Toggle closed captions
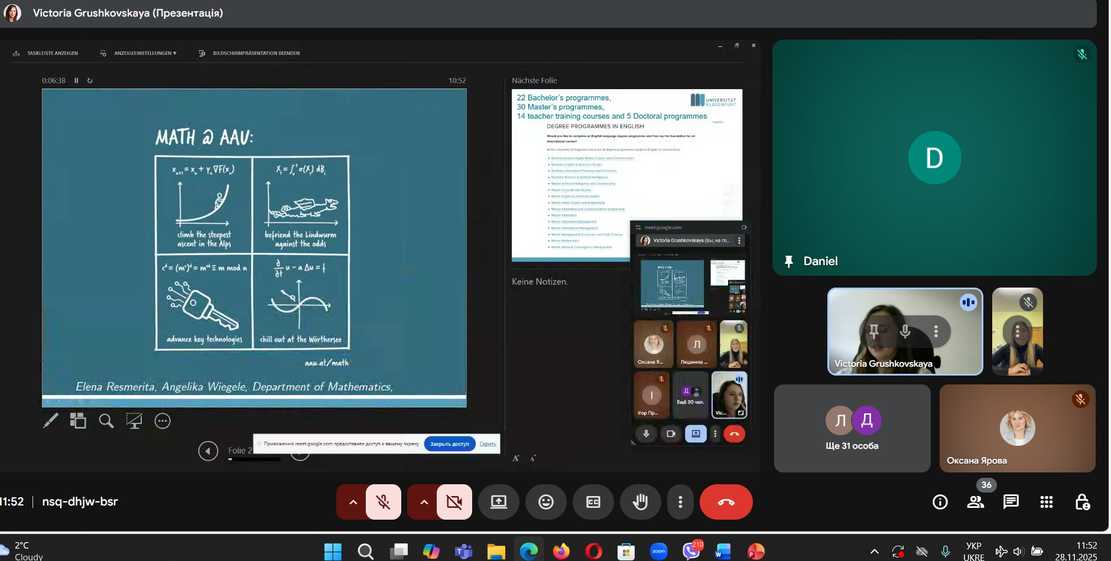Image resolution: width=1111 pixels, height=561 pixels. click(x=593, y=502)
